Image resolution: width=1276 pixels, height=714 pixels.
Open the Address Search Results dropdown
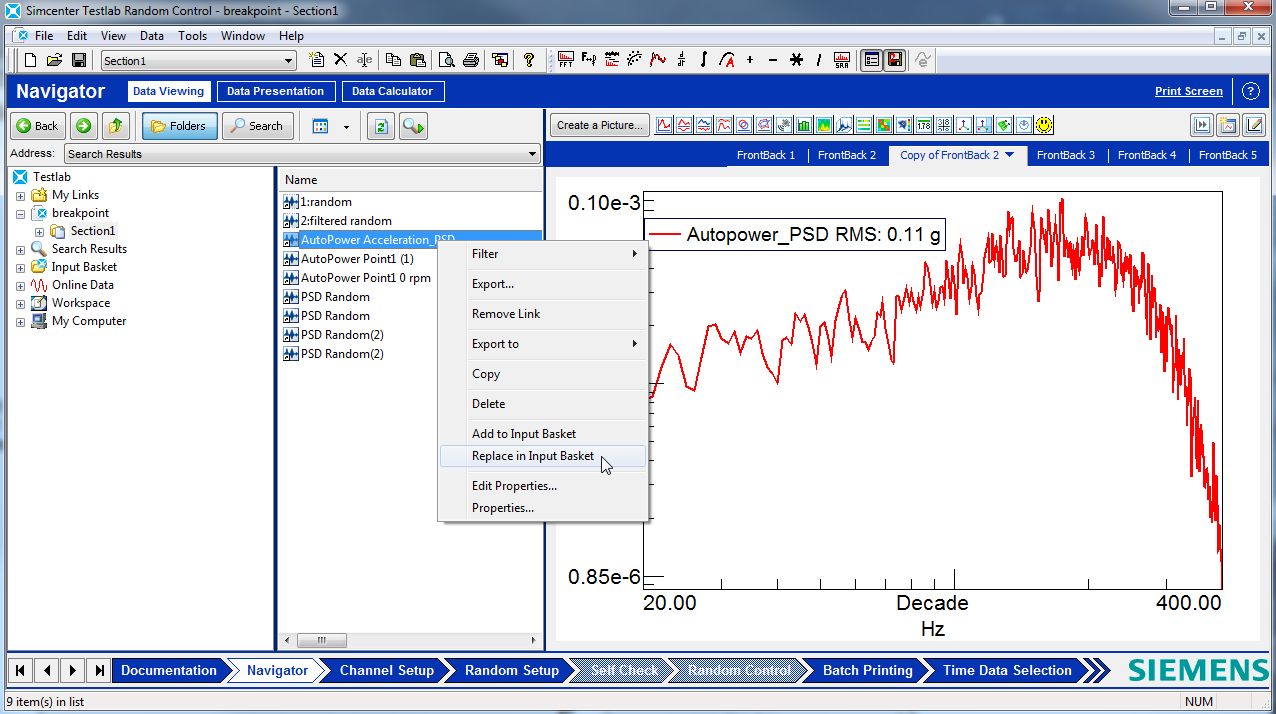tap(532, 154)
